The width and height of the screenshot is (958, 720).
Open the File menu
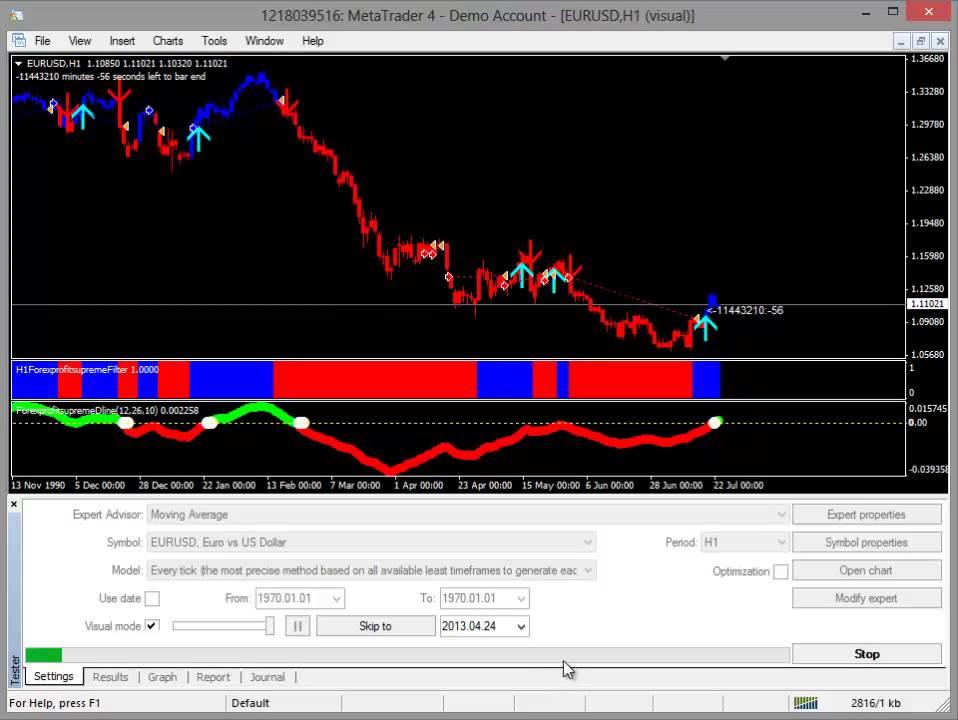pos(42,41)
